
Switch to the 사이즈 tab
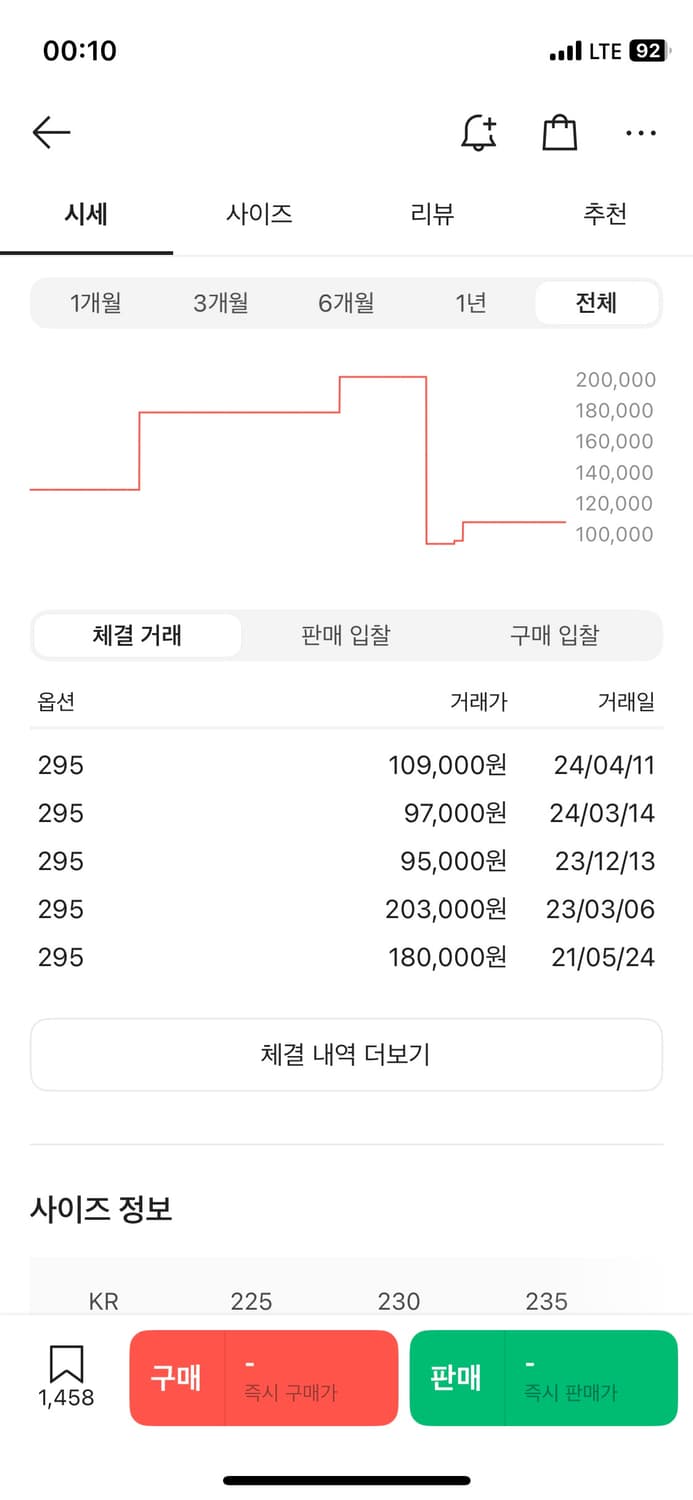click(x=259, y=213)
